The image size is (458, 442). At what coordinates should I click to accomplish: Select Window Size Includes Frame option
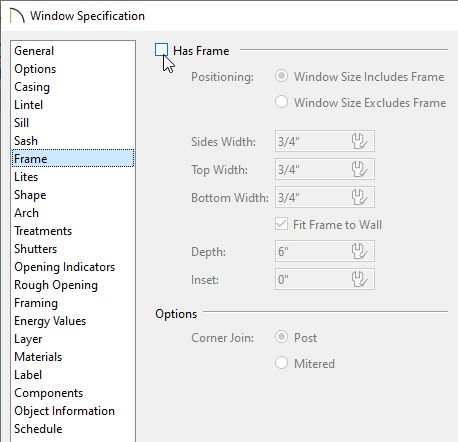tap(281, 76)
